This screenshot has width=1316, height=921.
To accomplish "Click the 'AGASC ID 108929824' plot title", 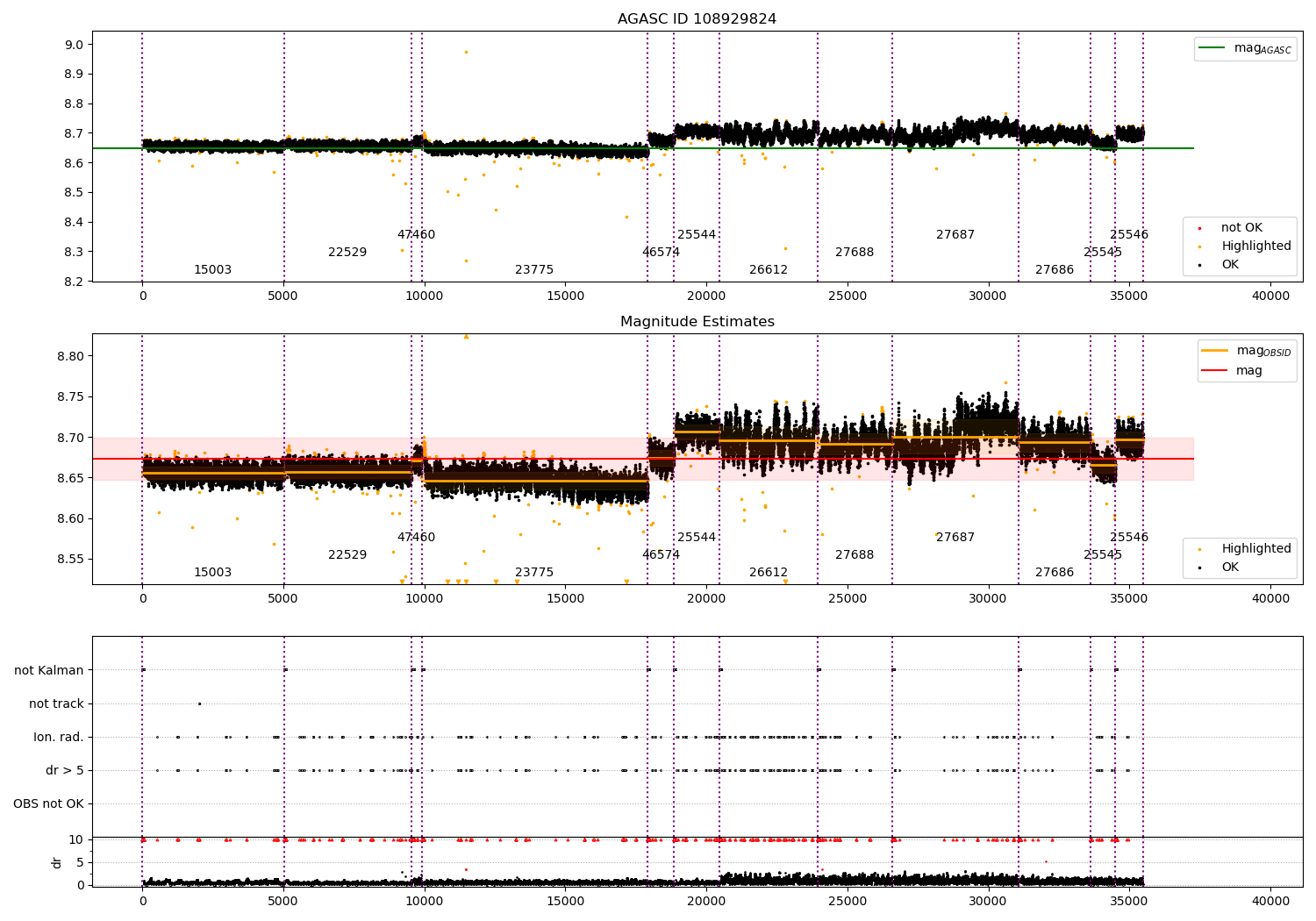I will tap(697, 19).
